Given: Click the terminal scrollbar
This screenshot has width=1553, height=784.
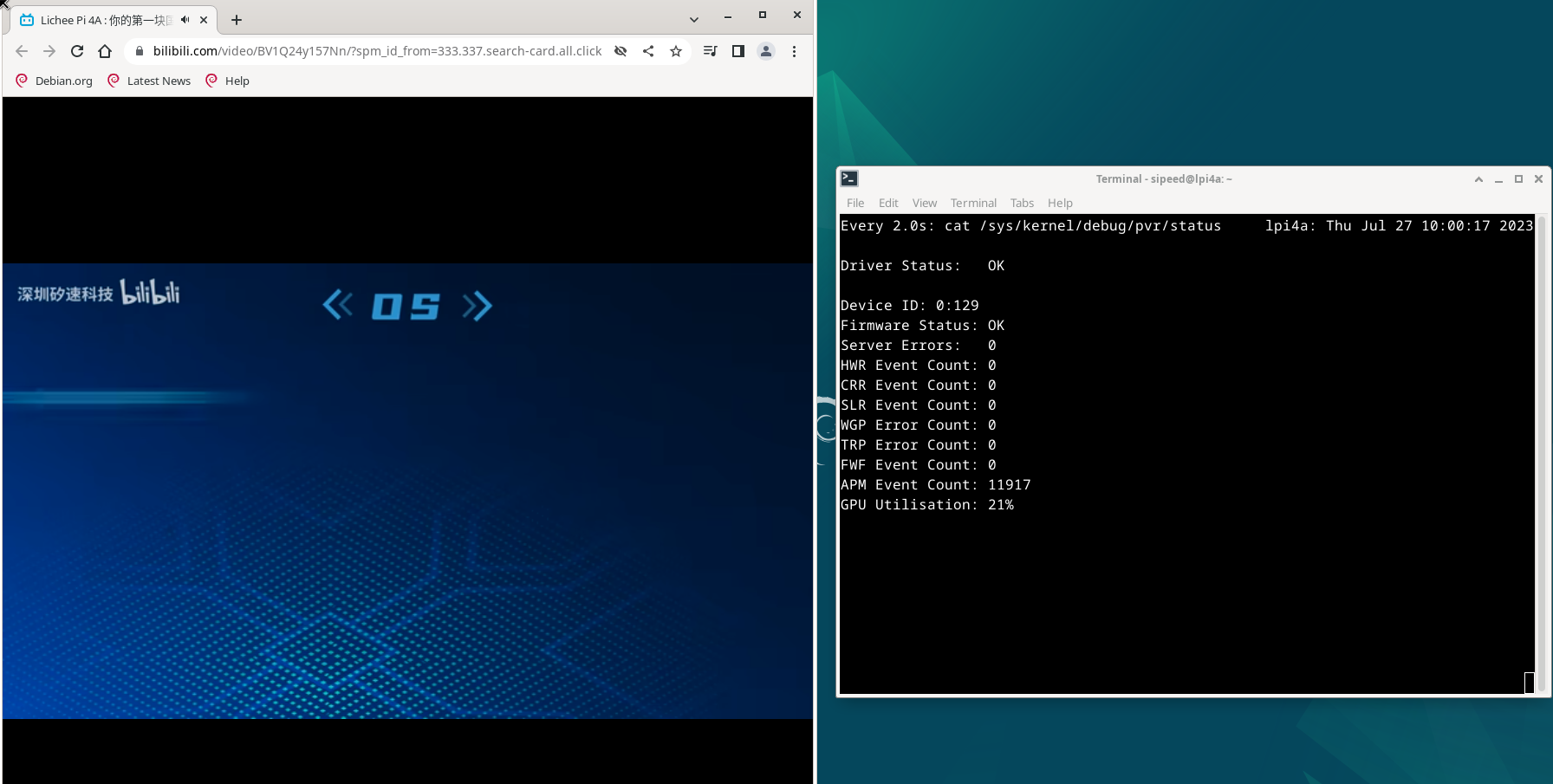Looking at the screenshot, I should (1542, 454).
